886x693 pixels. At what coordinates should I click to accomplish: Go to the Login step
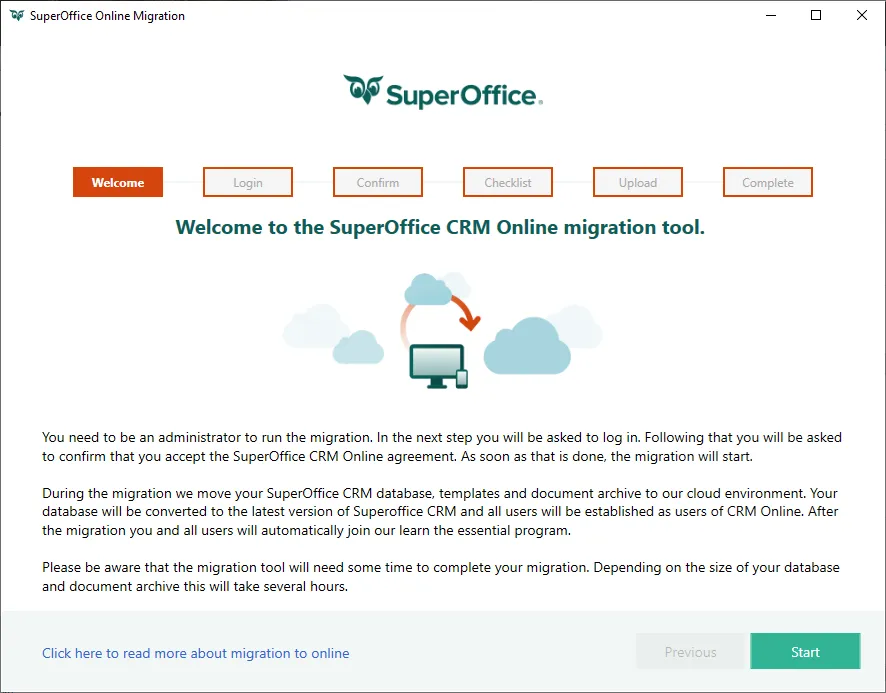[248, 183]
